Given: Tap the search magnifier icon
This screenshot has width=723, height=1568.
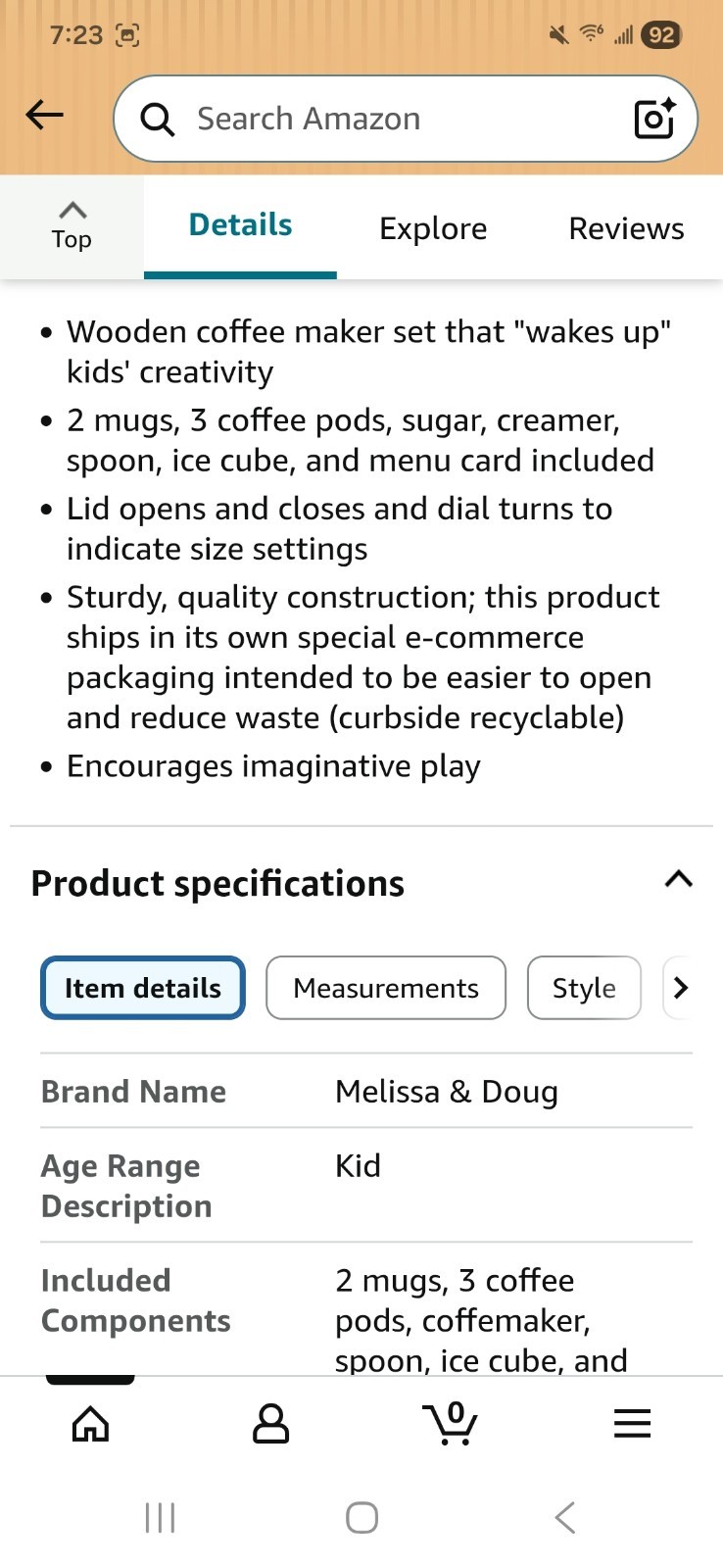Looking at the screenshot, I should point(157,120).
